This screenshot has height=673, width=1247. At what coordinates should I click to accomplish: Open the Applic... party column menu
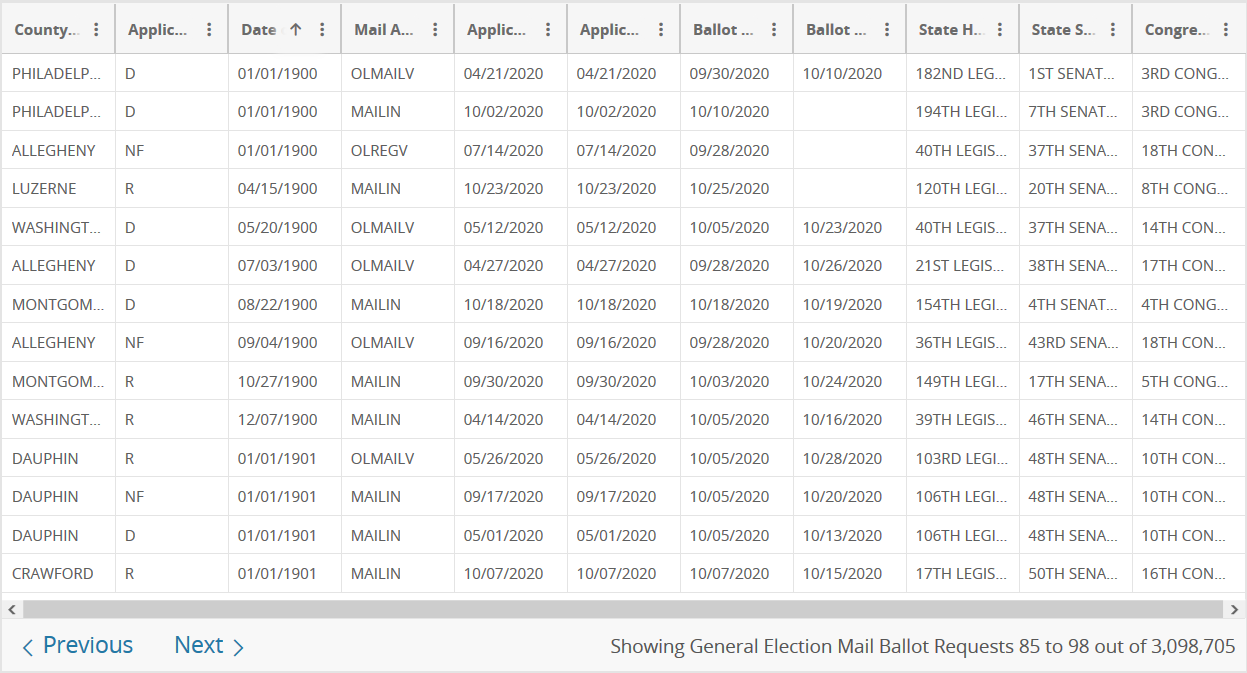point(209,30)
